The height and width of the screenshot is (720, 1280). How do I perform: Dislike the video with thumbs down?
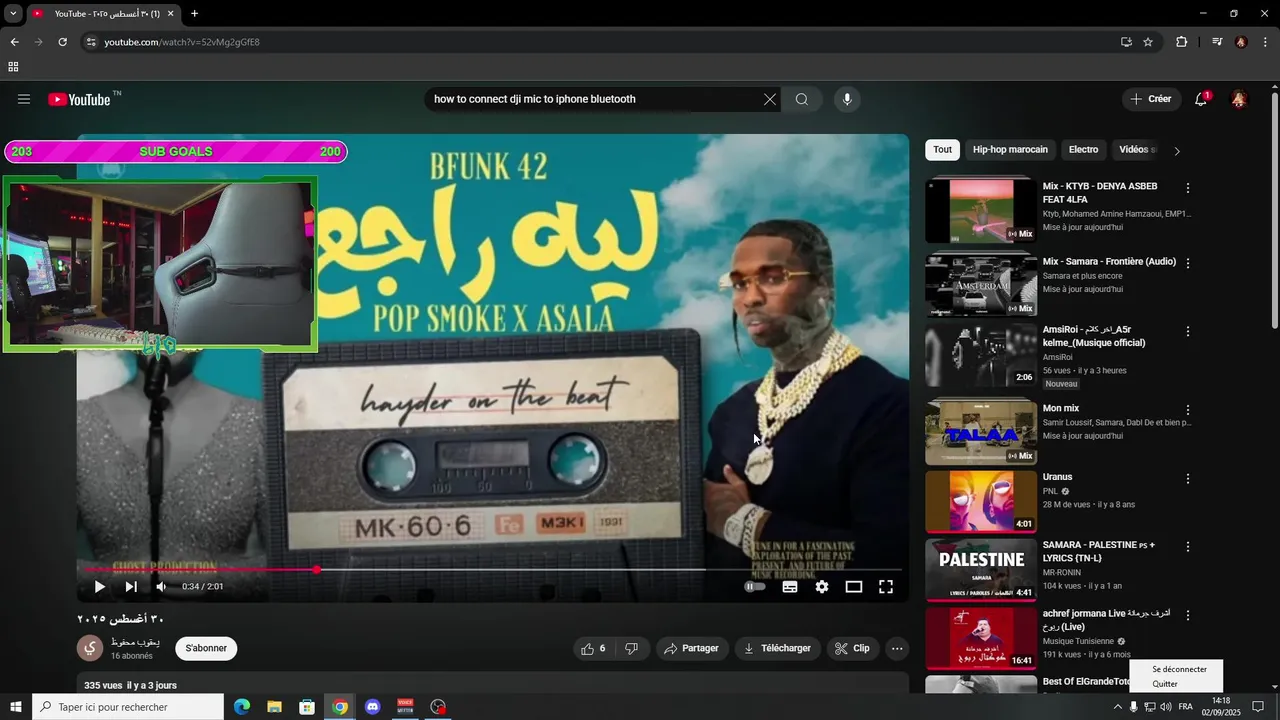coord(631,648)
